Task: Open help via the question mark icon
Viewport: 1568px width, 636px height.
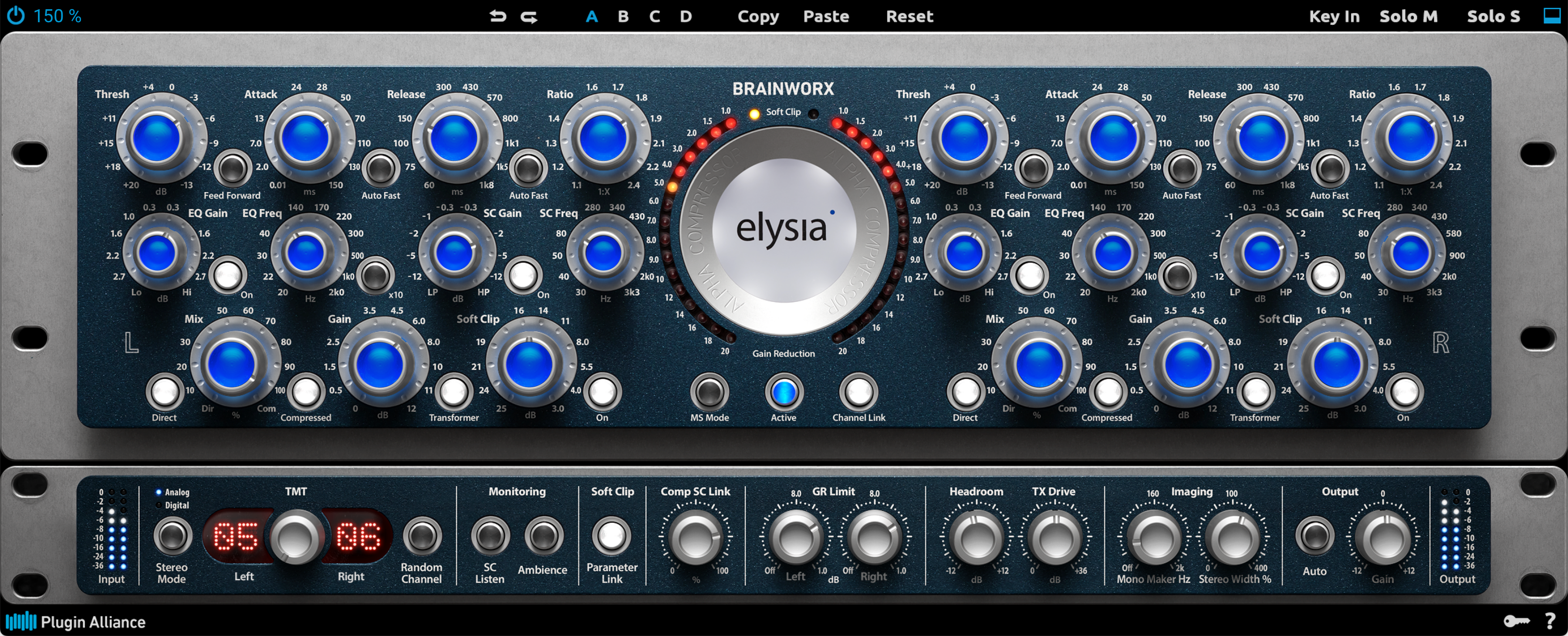Action: tap(1554, 621)
